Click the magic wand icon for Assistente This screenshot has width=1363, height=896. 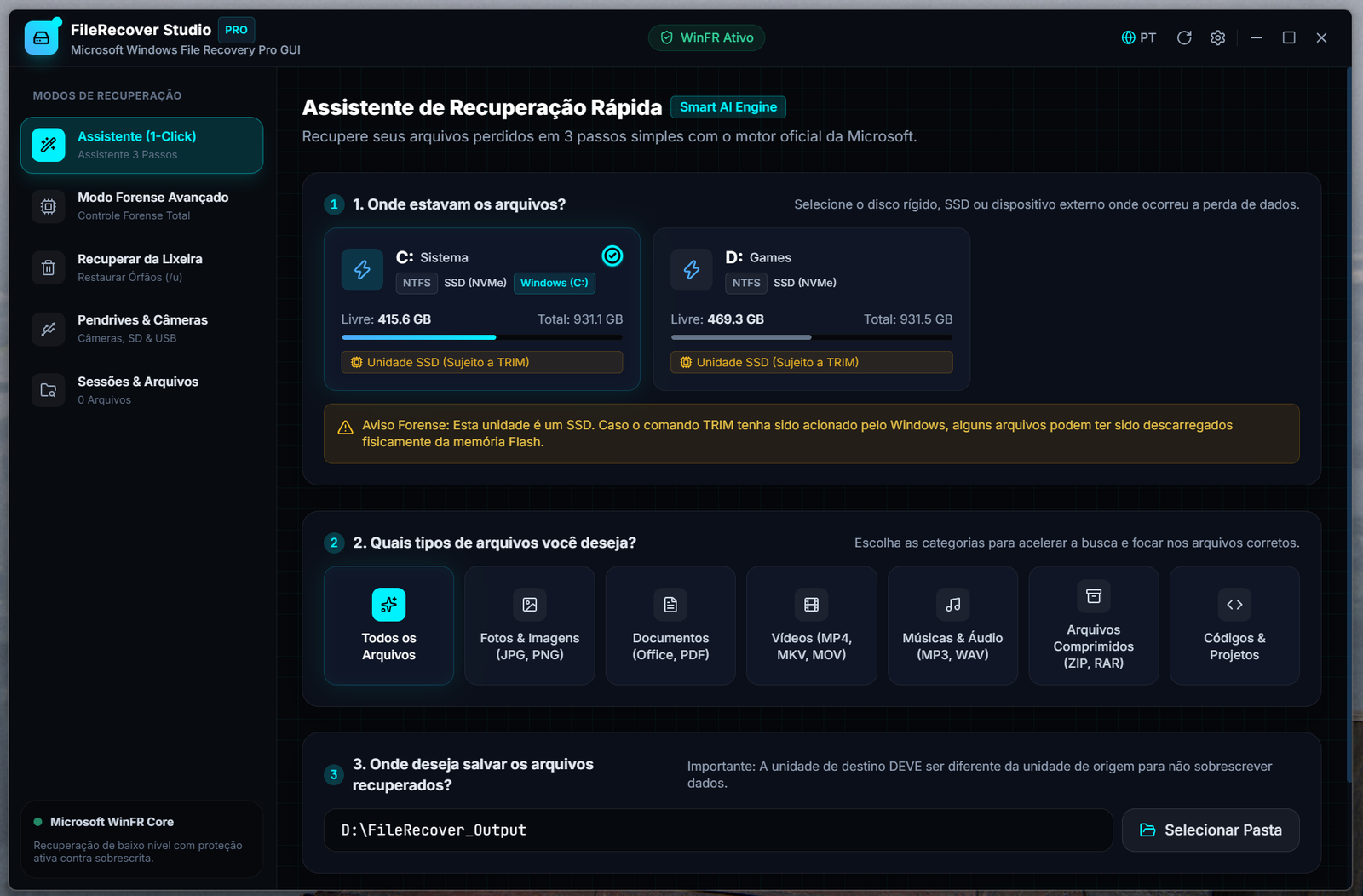pyautogui.click(x=49, y=145)
